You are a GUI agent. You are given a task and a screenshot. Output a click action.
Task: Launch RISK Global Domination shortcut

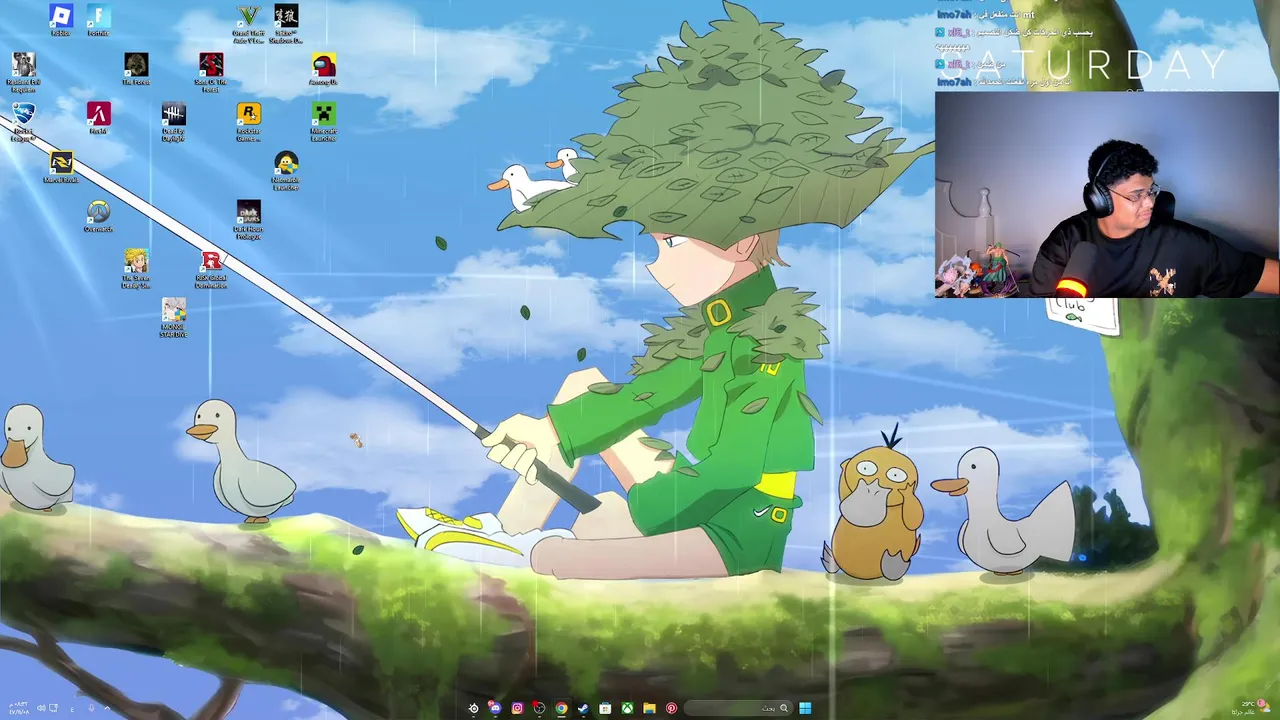point(211,268)
